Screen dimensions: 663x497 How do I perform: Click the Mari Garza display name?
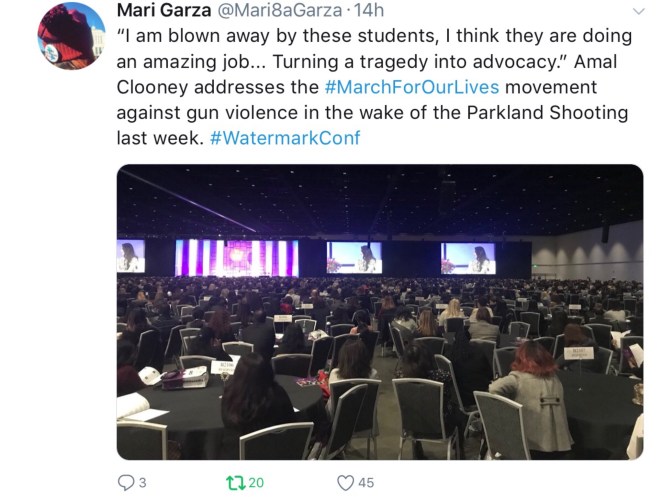164,10
